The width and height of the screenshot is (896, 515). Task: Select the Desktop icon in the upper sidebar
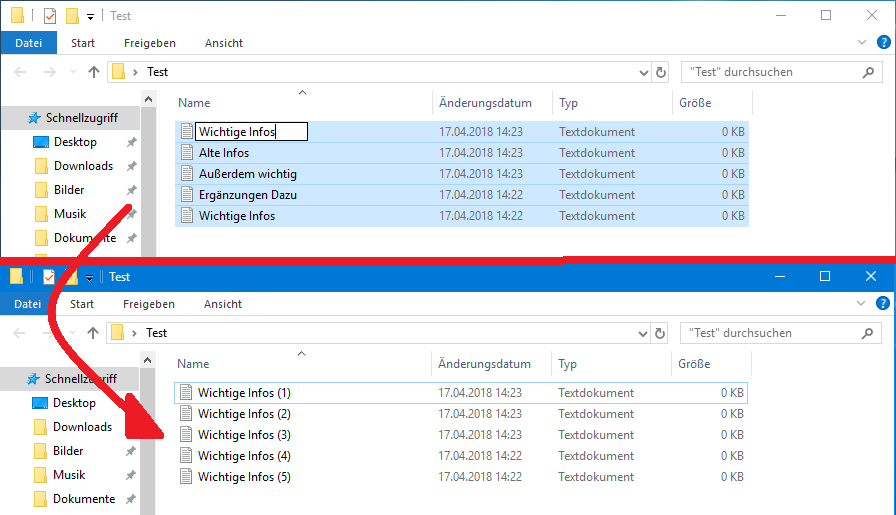40,142
